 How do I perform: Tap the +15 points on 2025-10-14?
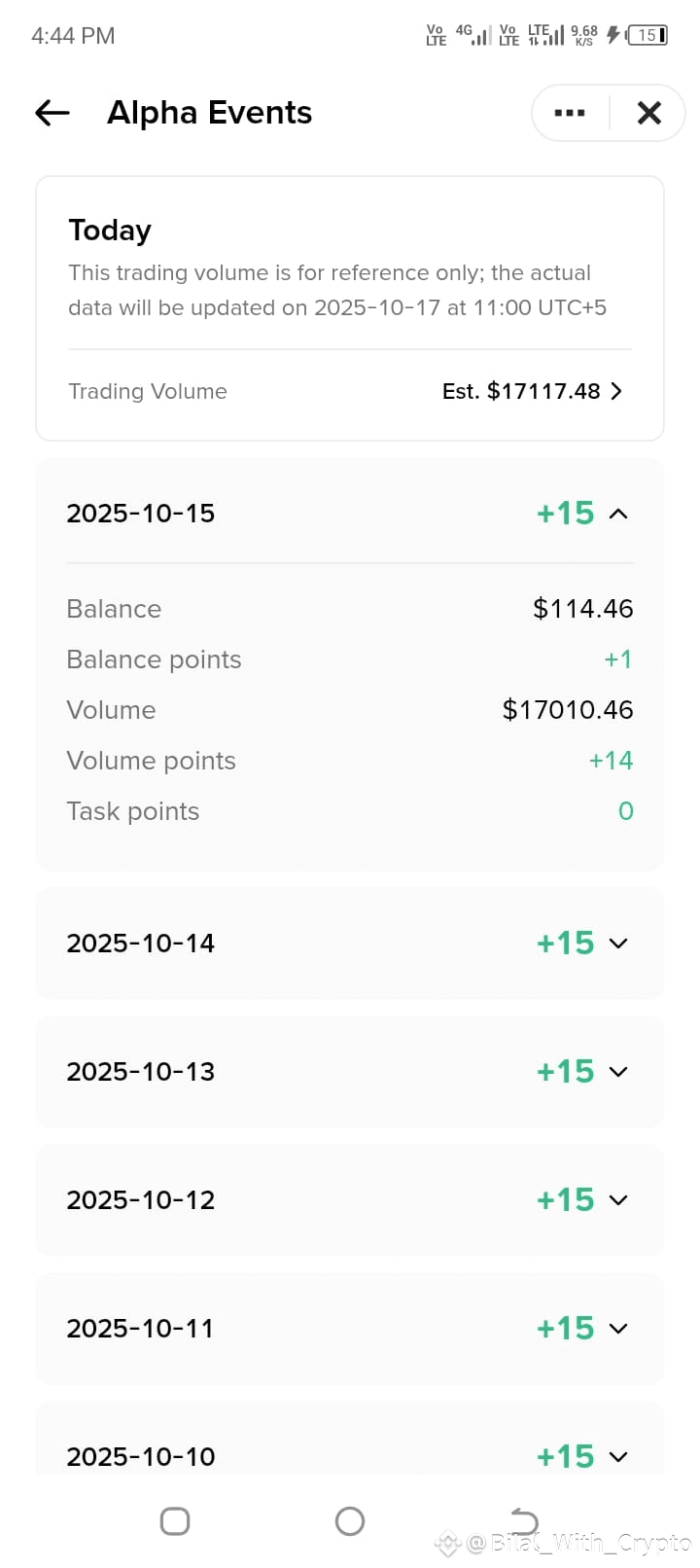coord(565,944)
